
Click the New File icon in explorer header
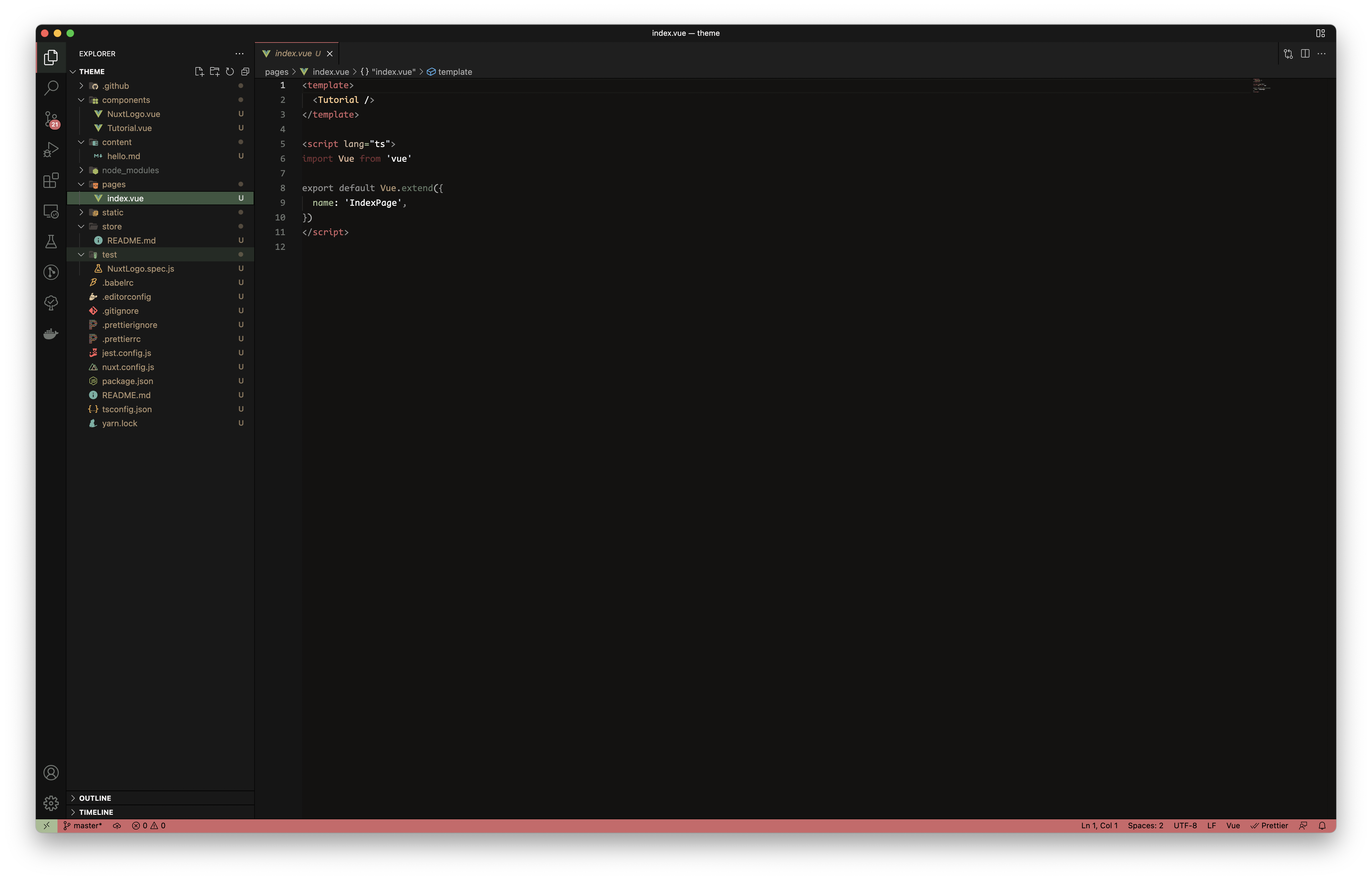199,72
